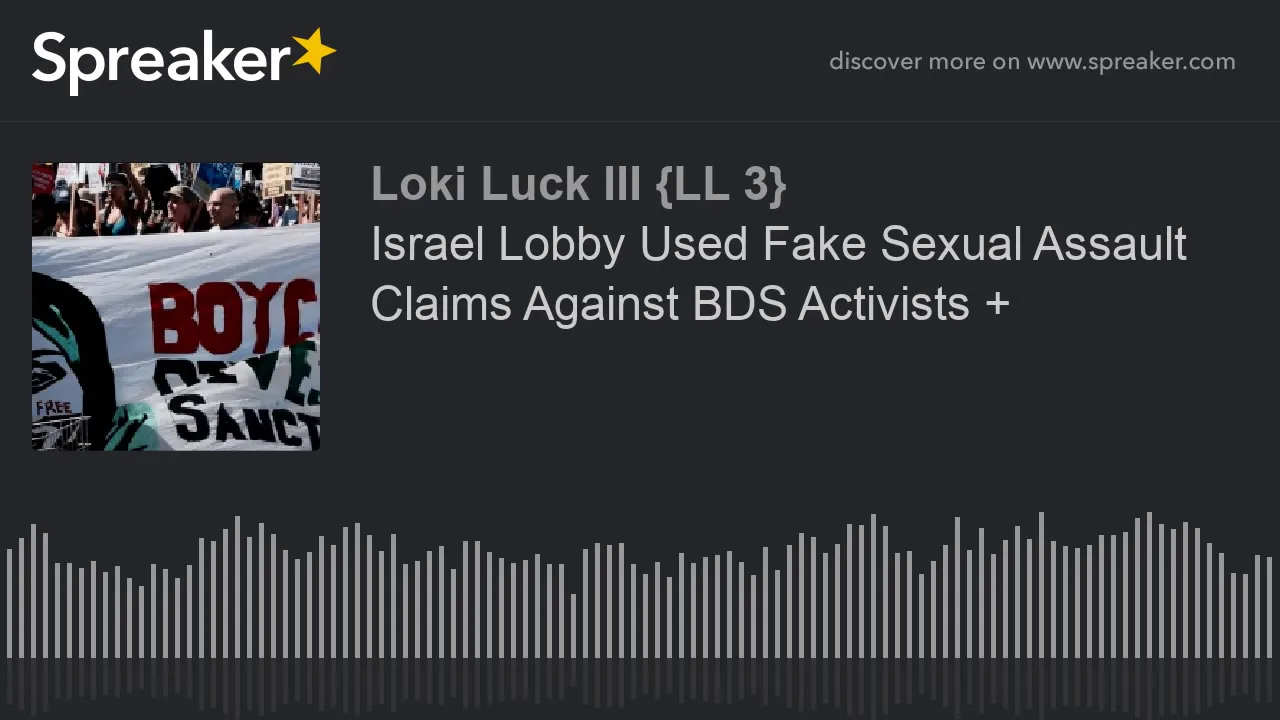This screenshot has width=1280, height=720.
Task: Click the faded waveform reflection strip
Action: point(640,687)
